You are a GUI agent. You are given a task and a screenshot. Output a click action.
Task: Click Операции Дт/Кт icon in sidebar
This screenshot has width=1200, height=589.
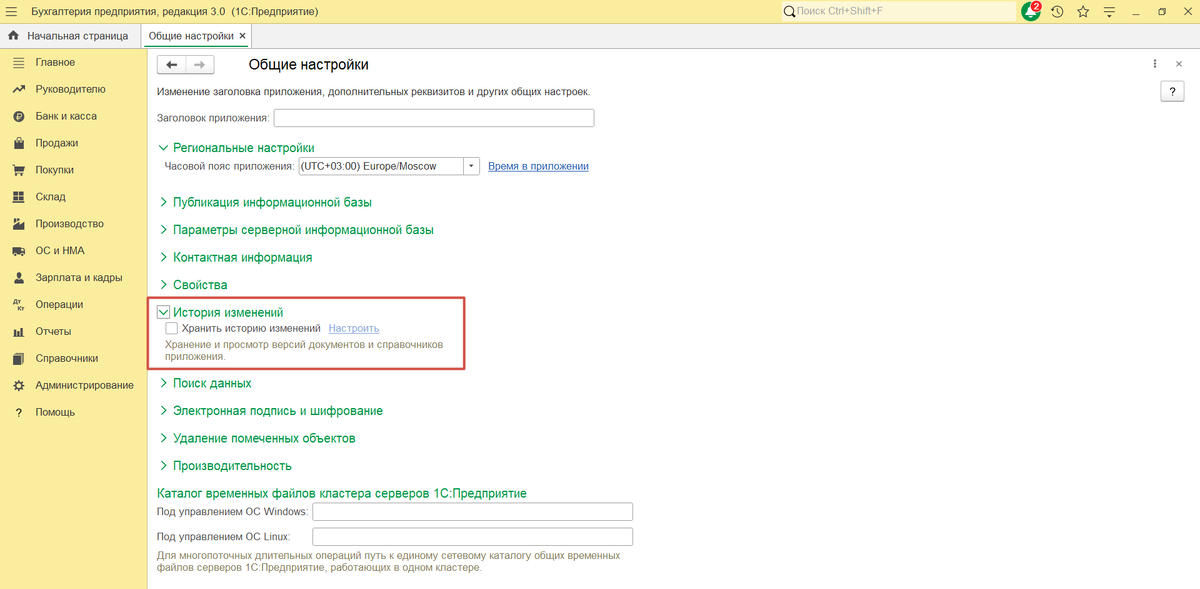tap(18, 305)
